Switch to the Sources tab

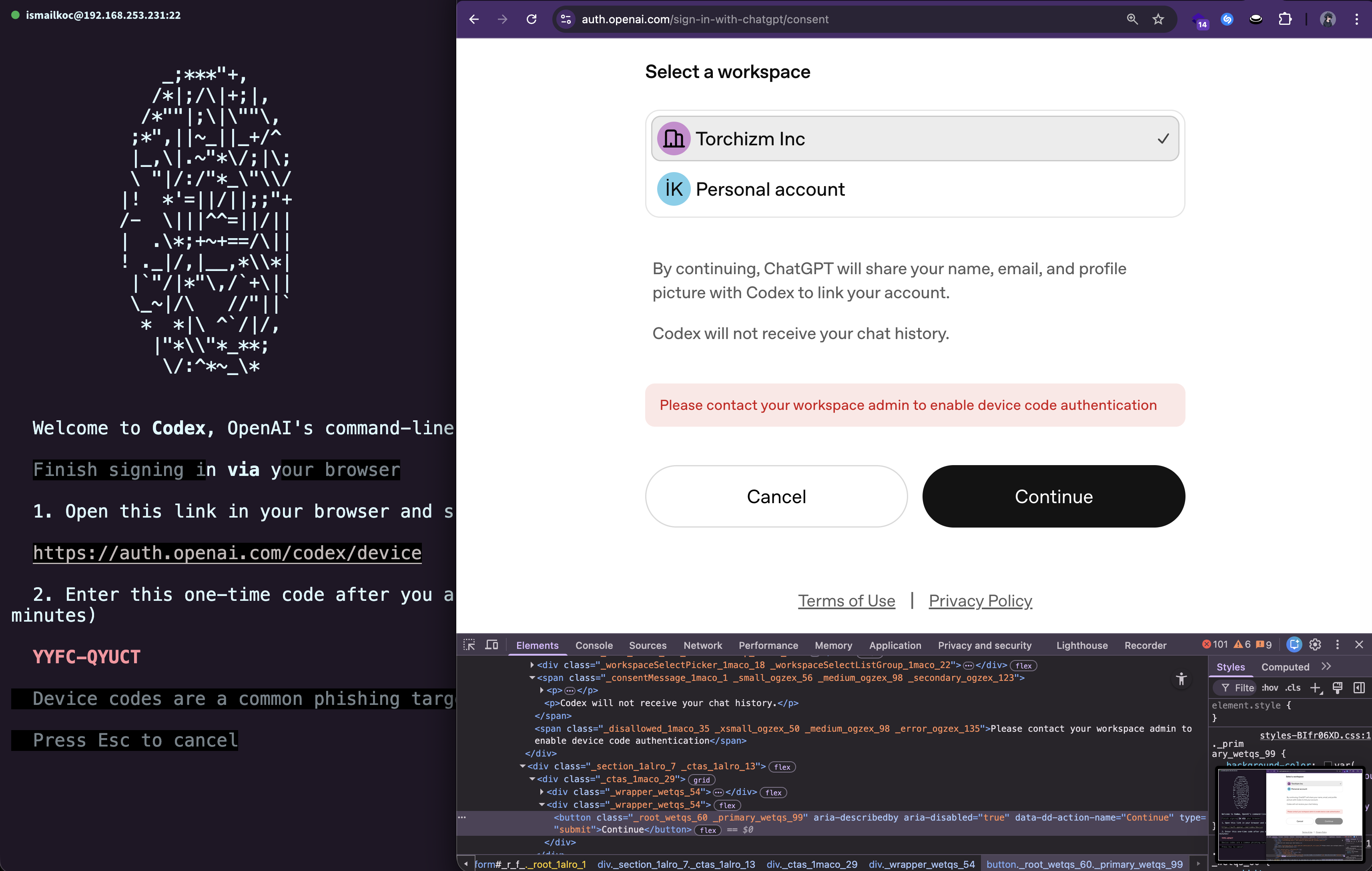[x=647, y=645]
